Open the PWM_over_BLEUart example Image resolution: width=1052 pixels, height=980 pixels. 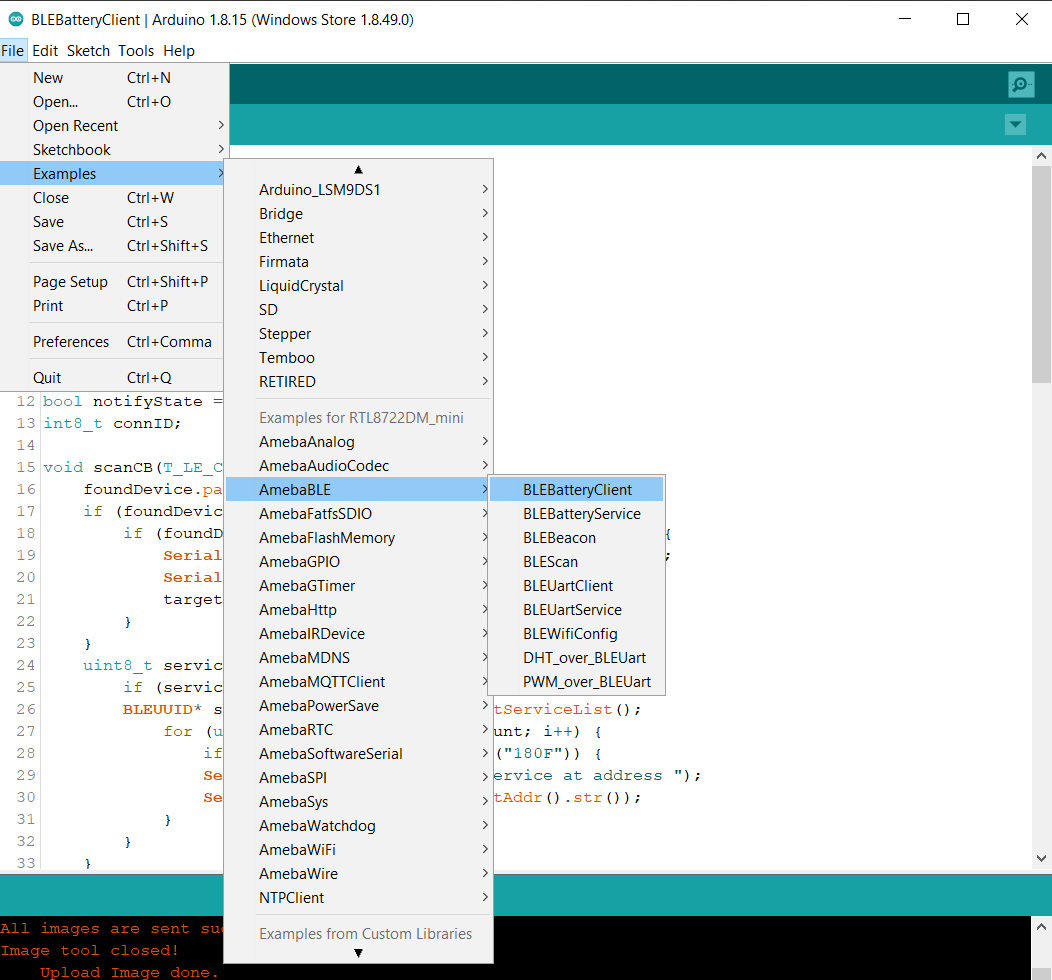coord(576,682)
